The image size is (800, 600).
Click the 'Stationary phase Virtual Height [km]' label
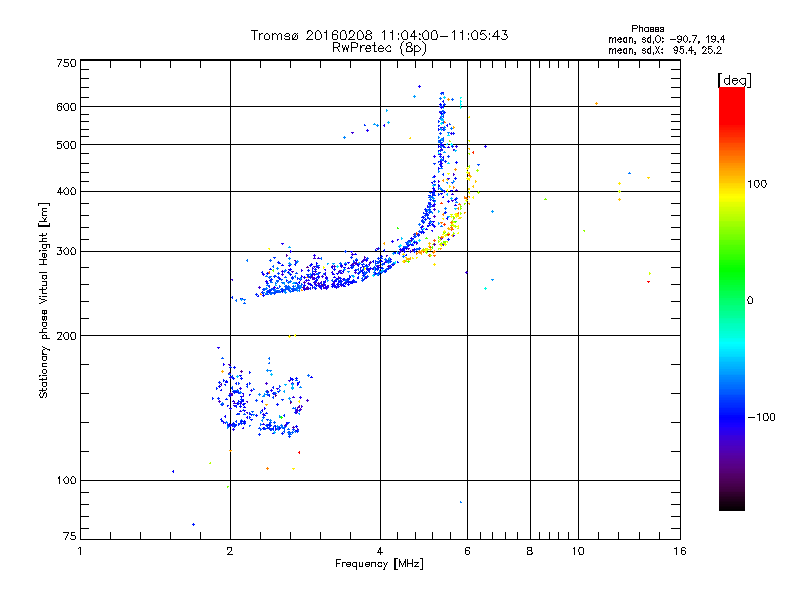[x=44, y=300]
